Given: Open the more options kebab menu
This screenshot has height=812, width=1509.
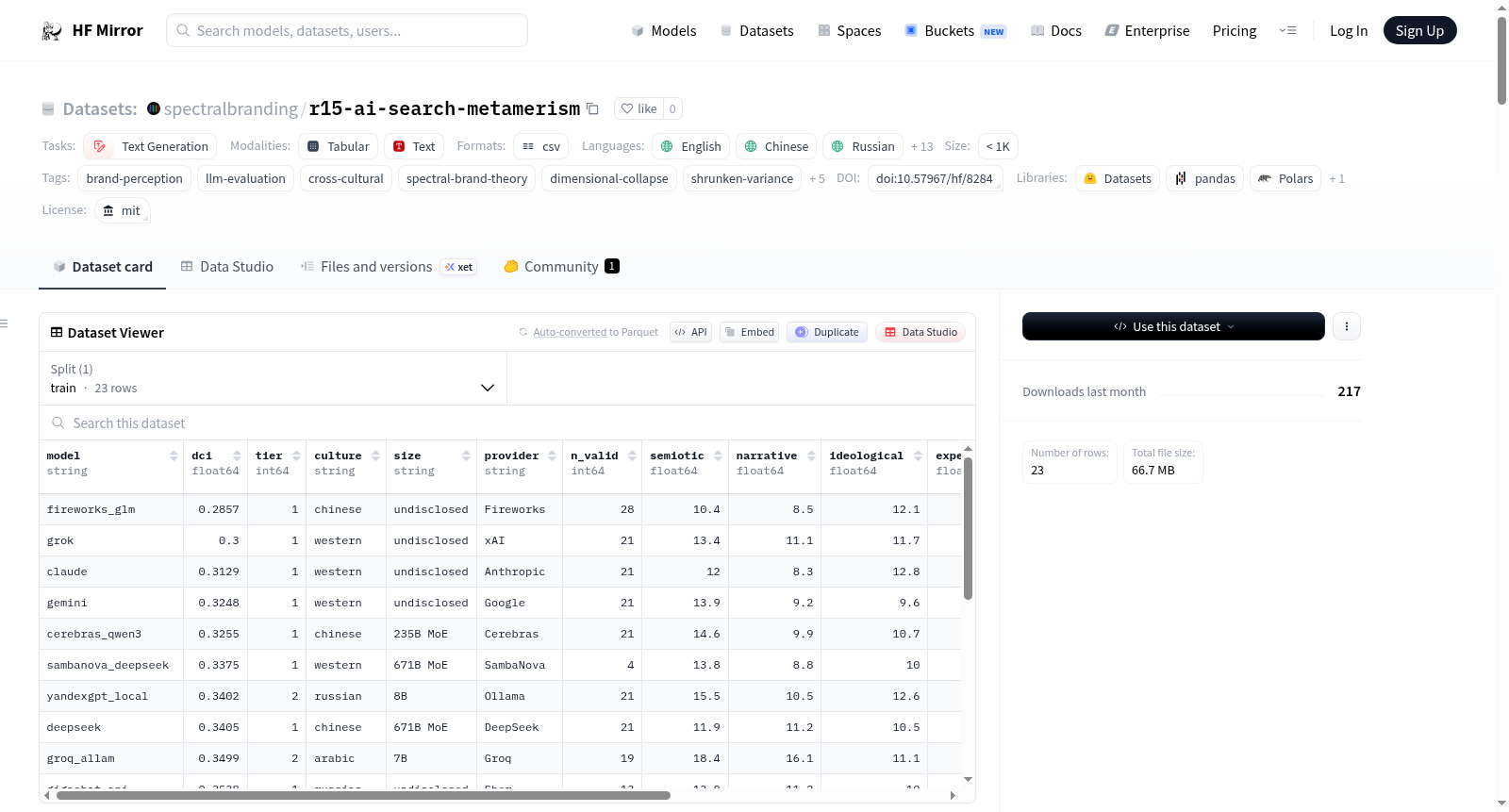Looking at the screenshot, I should [x=1347, y=326].
